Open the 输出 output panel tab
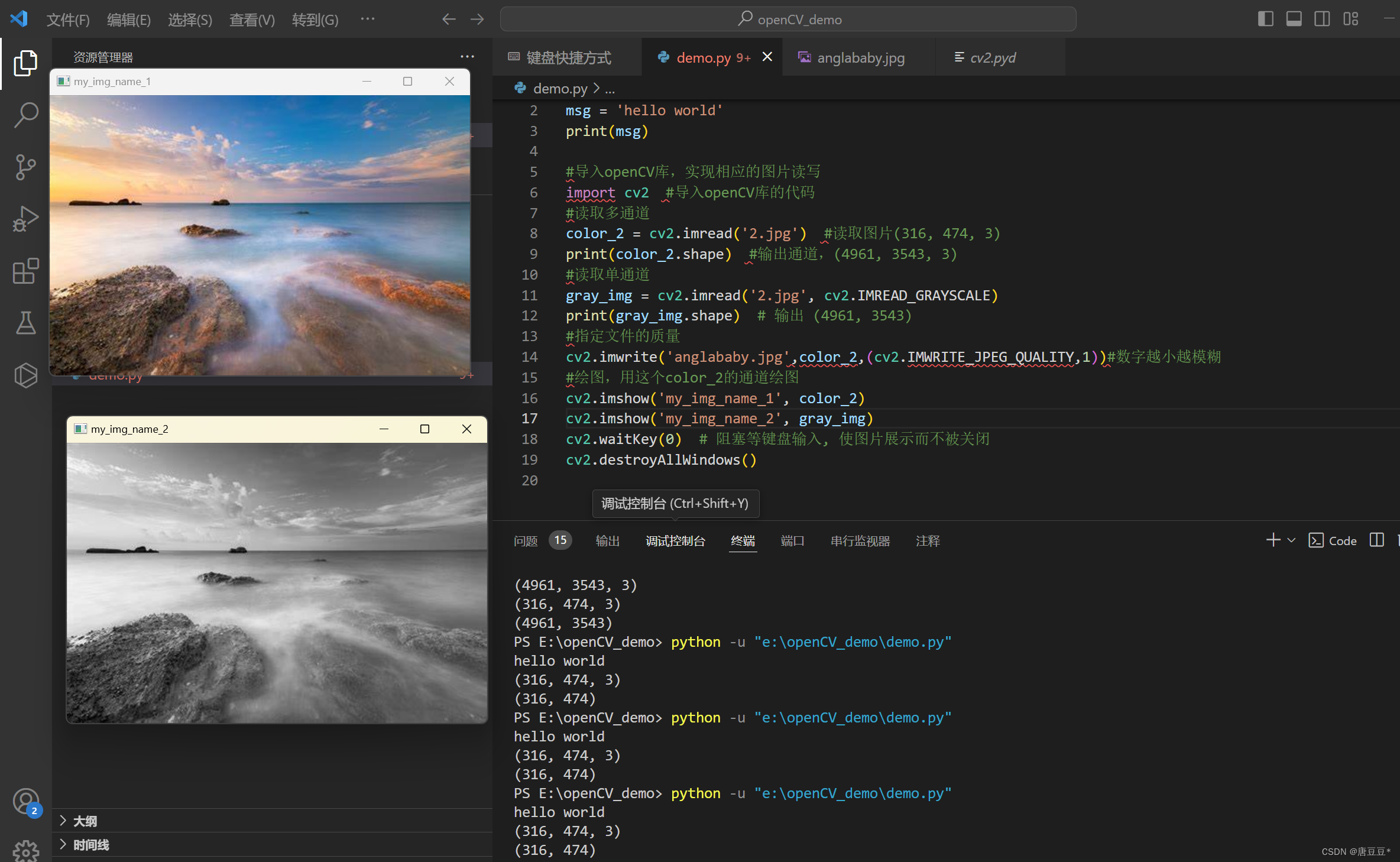 point(607,540)
